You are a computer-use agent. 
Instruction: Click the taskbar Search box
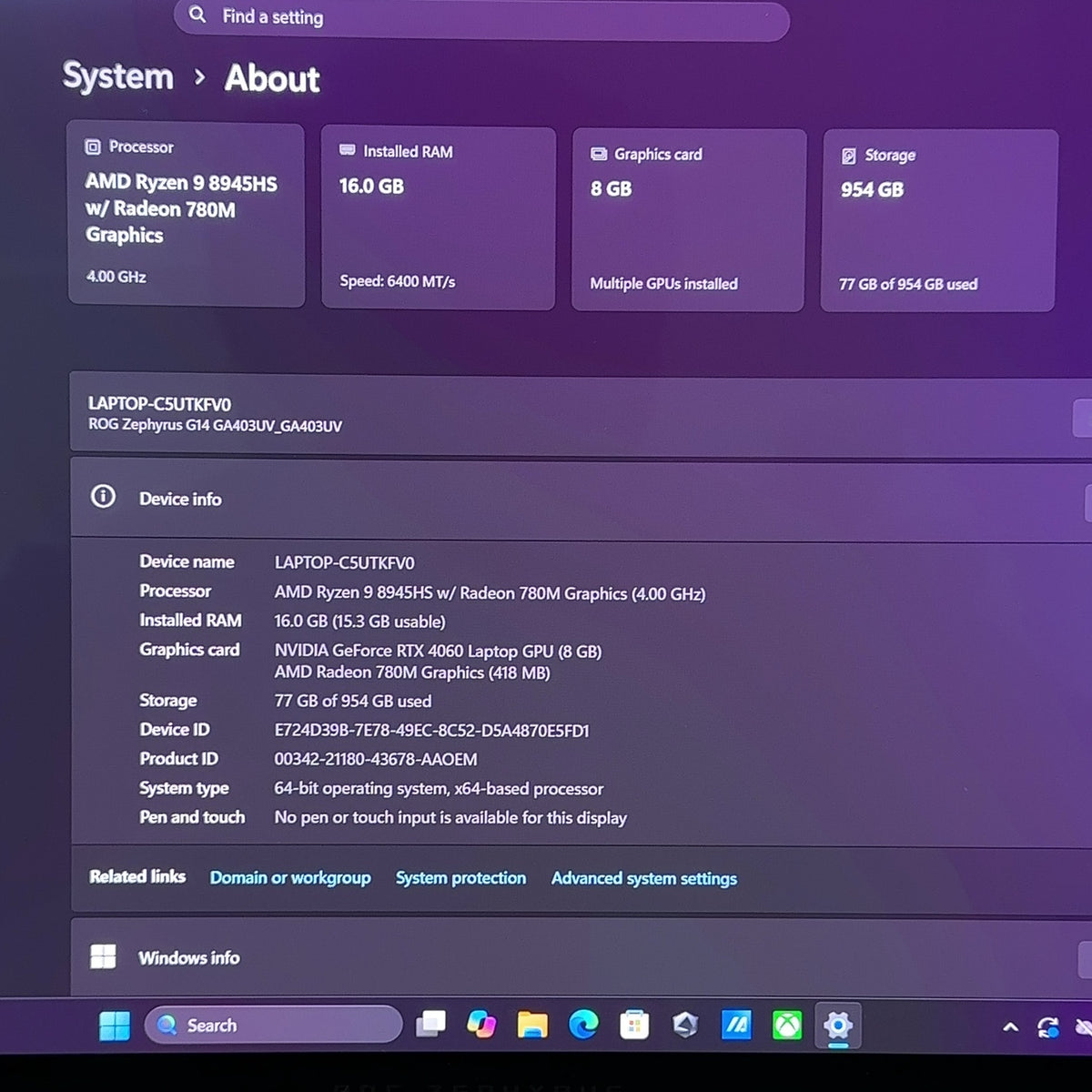tap(273, 1025)
